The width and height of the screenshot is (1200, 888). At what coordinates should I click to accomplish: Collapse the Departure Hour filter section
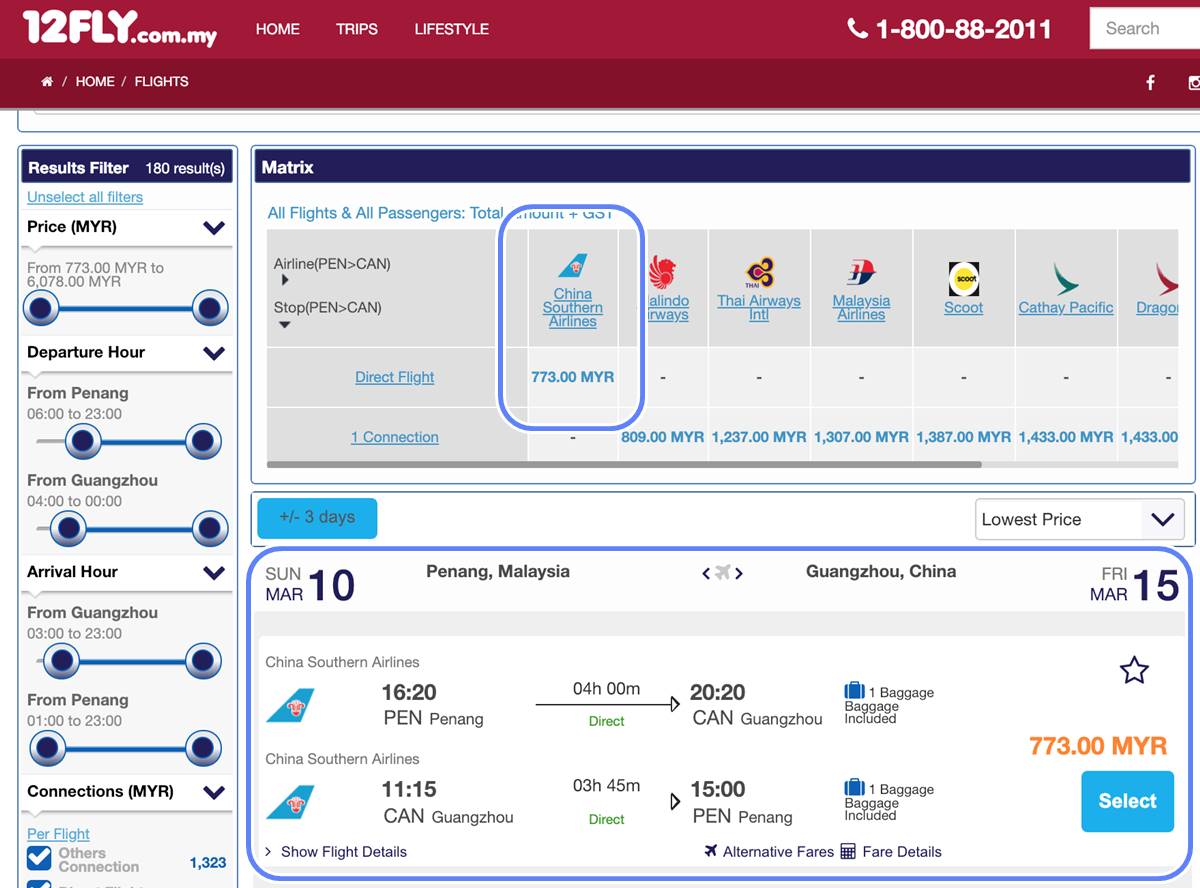pyautogui.click(x=214, y=353)
